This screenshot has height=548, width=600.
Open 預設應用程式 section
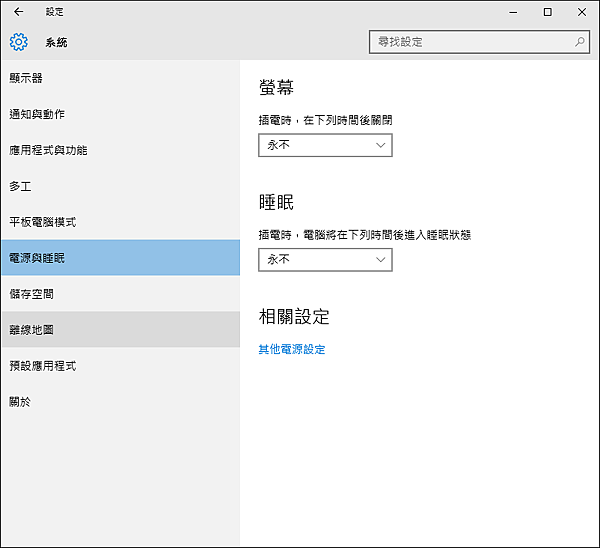[x=120, y=365]
